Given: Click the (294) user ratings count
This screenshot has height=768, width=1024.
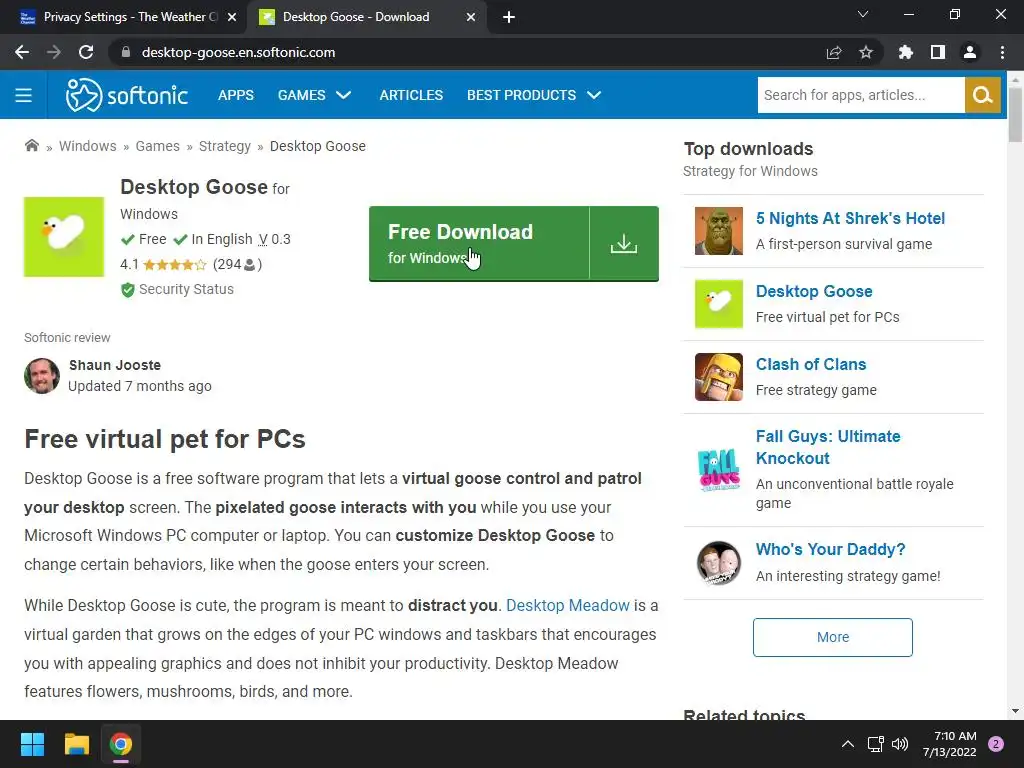Looking at the screenshot, I should (x=238, y=264).
